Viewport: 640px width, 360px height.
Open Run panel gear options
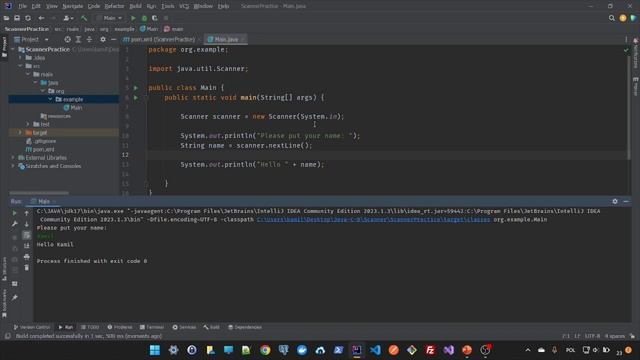coord(615,201)
